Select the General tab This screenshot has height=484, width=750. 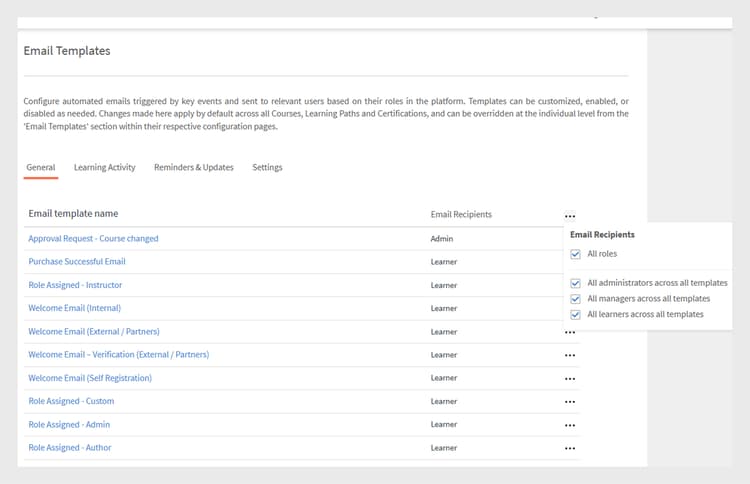(41, 167)
